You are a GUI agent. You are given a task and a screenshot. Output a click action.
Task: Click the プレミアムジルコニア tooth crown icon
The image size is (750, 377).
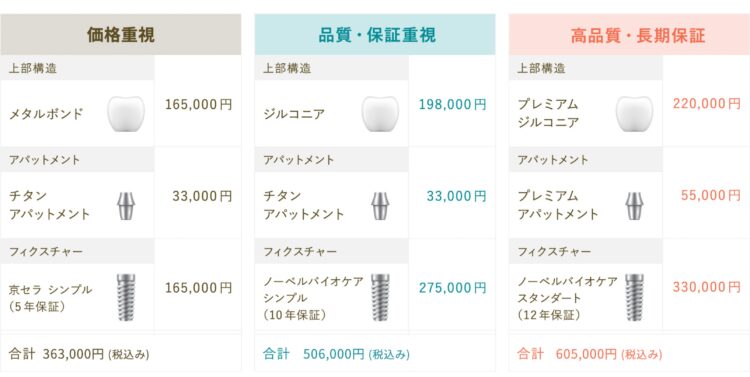tap(634, 114)
